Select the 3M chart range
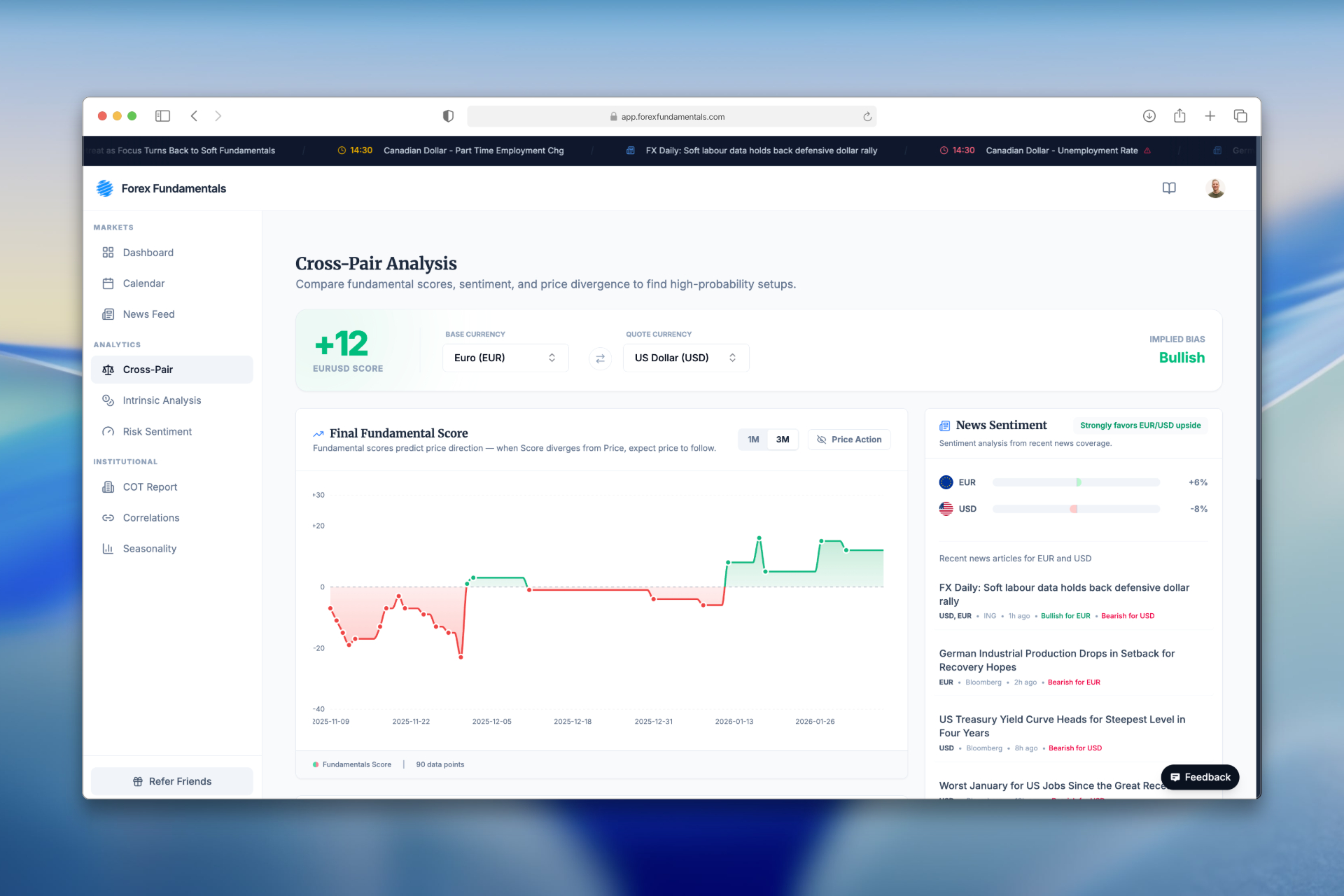The height and width of the screenshot is (896, 1344). [783, 440]
